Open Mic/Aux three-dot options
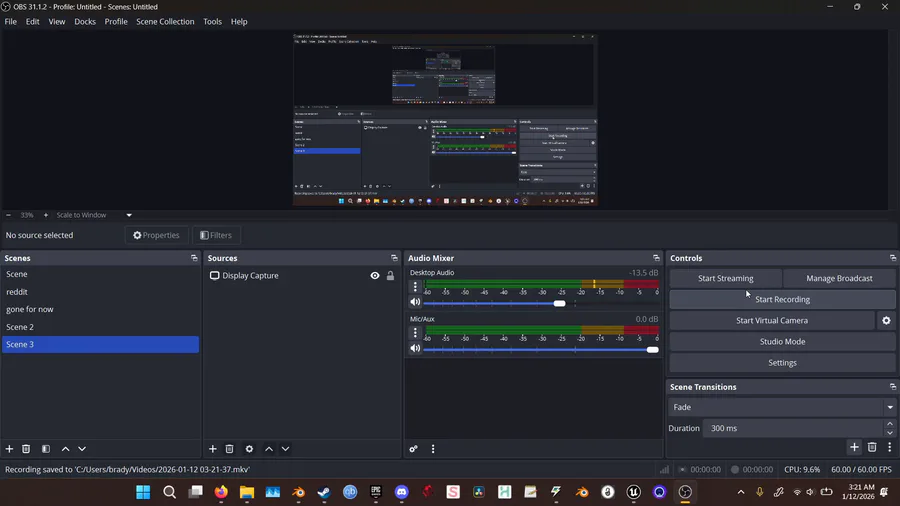 click(x=415, y=333)
